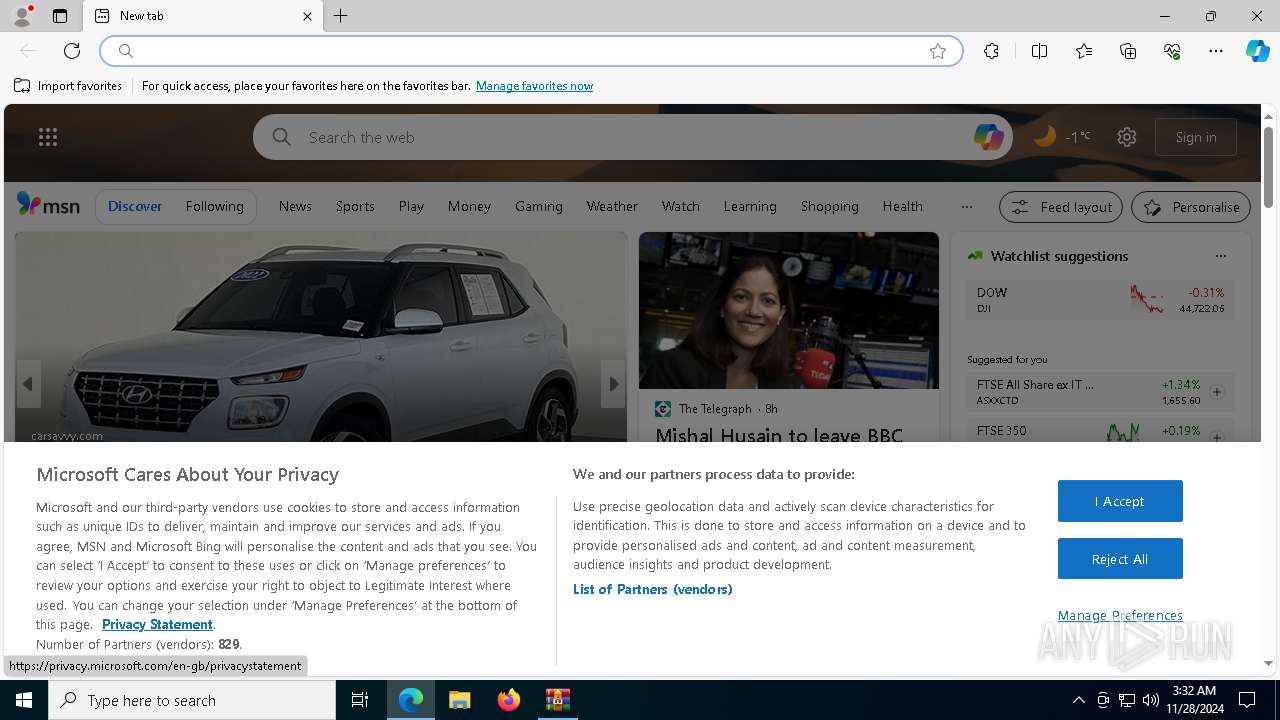Open the Windows Start menu
1280x720 pixels.
click(24, 700)
